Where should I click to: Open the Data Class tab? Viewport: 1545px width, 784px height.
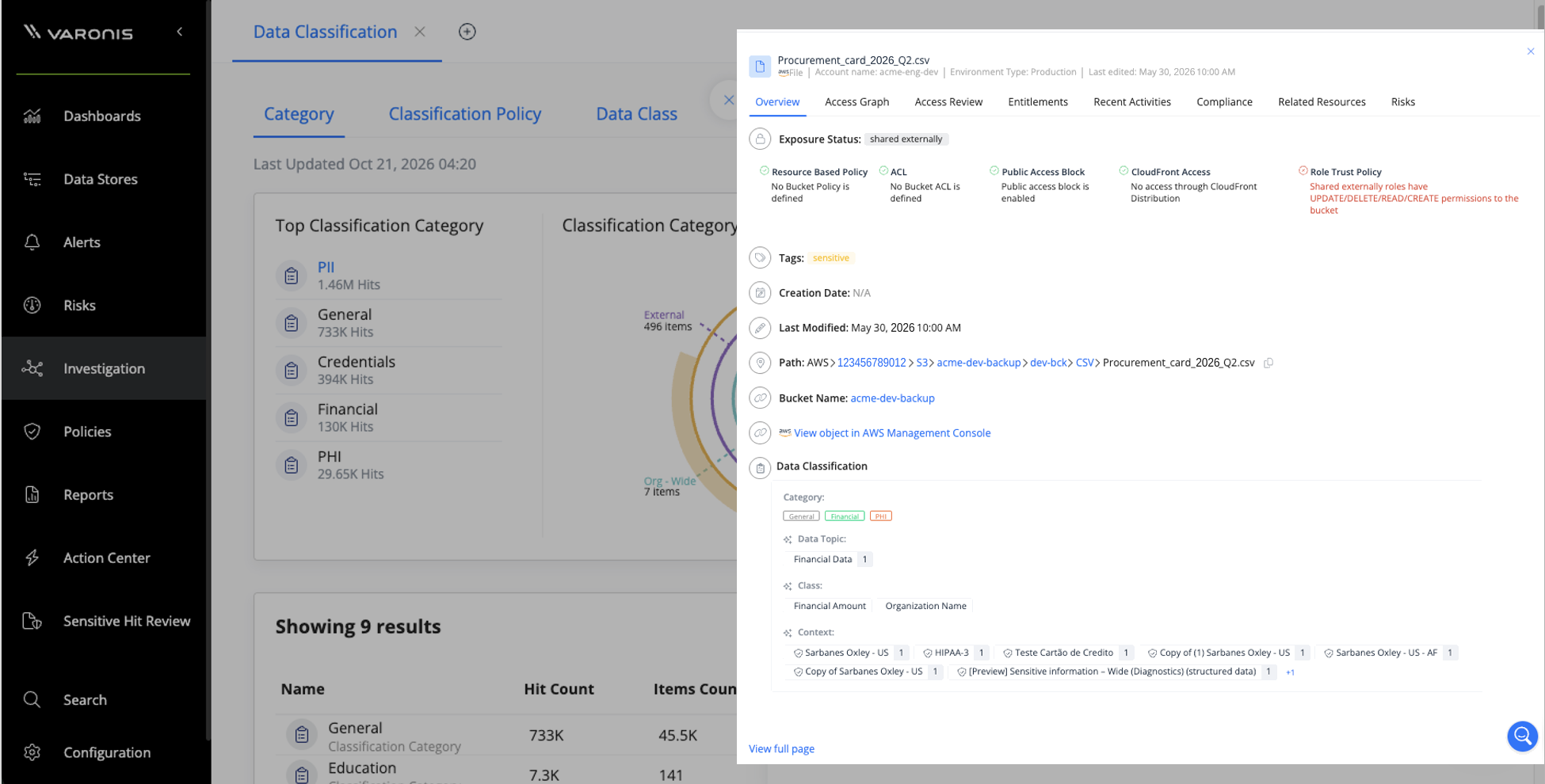[636, 114]
